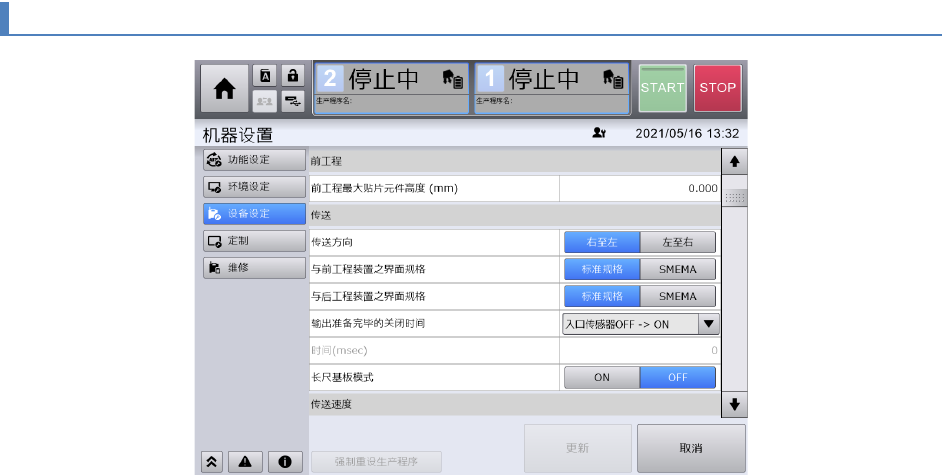This screenshot has height=475, width=942.
Task: Select the 设备设定 menu
Action: (x=254, y=214)
